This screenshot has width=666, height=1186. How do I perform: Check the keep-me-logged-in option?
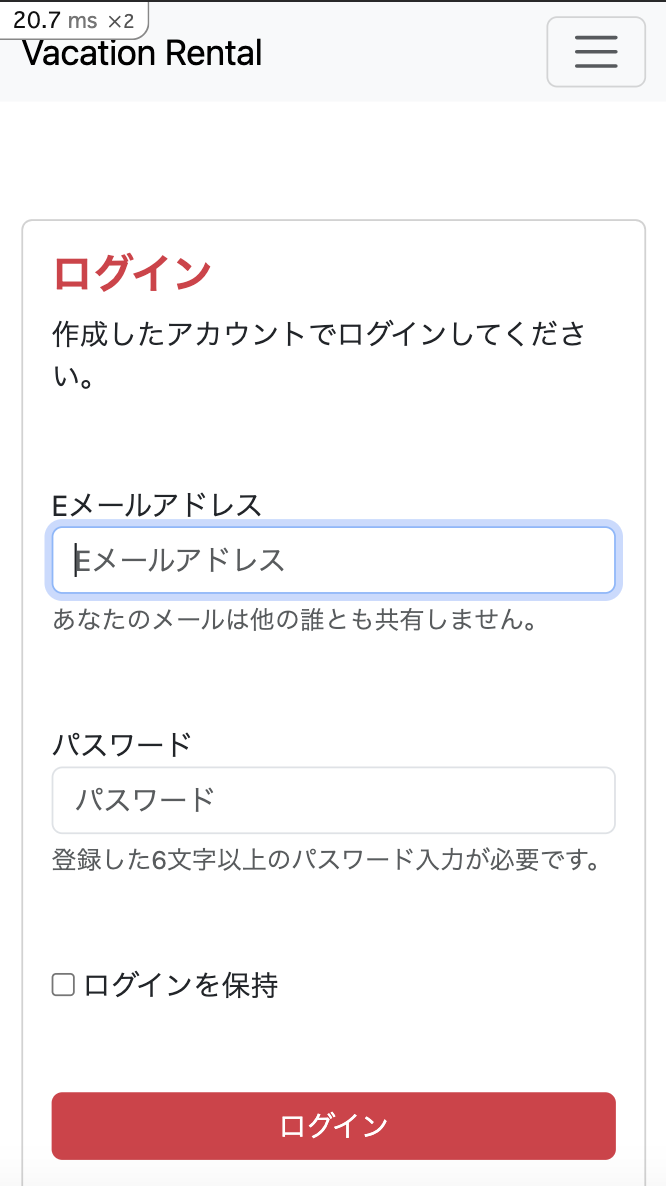pyautogui.click(x=62, y=984)
